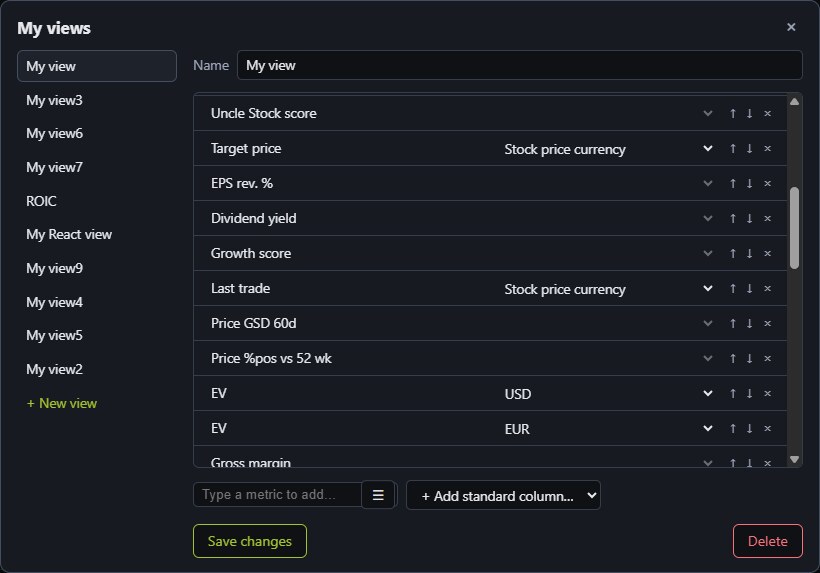Image resolution: width=820 pixels, height=573 pixels.
Task: Move Dividend yield column down
Action: point(749,219)
